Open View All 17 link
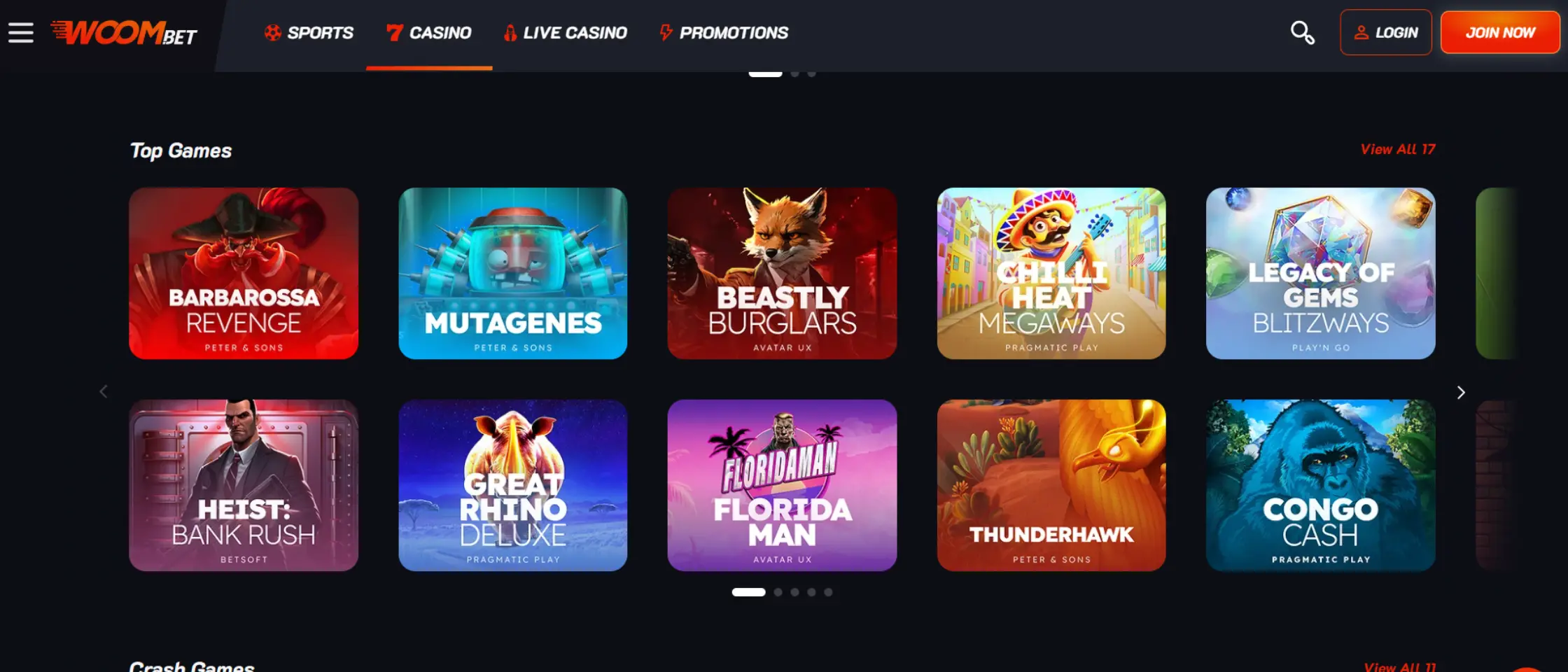Image resolution: width=1568 pixels, height=672 pixels. click(1397, 149)
